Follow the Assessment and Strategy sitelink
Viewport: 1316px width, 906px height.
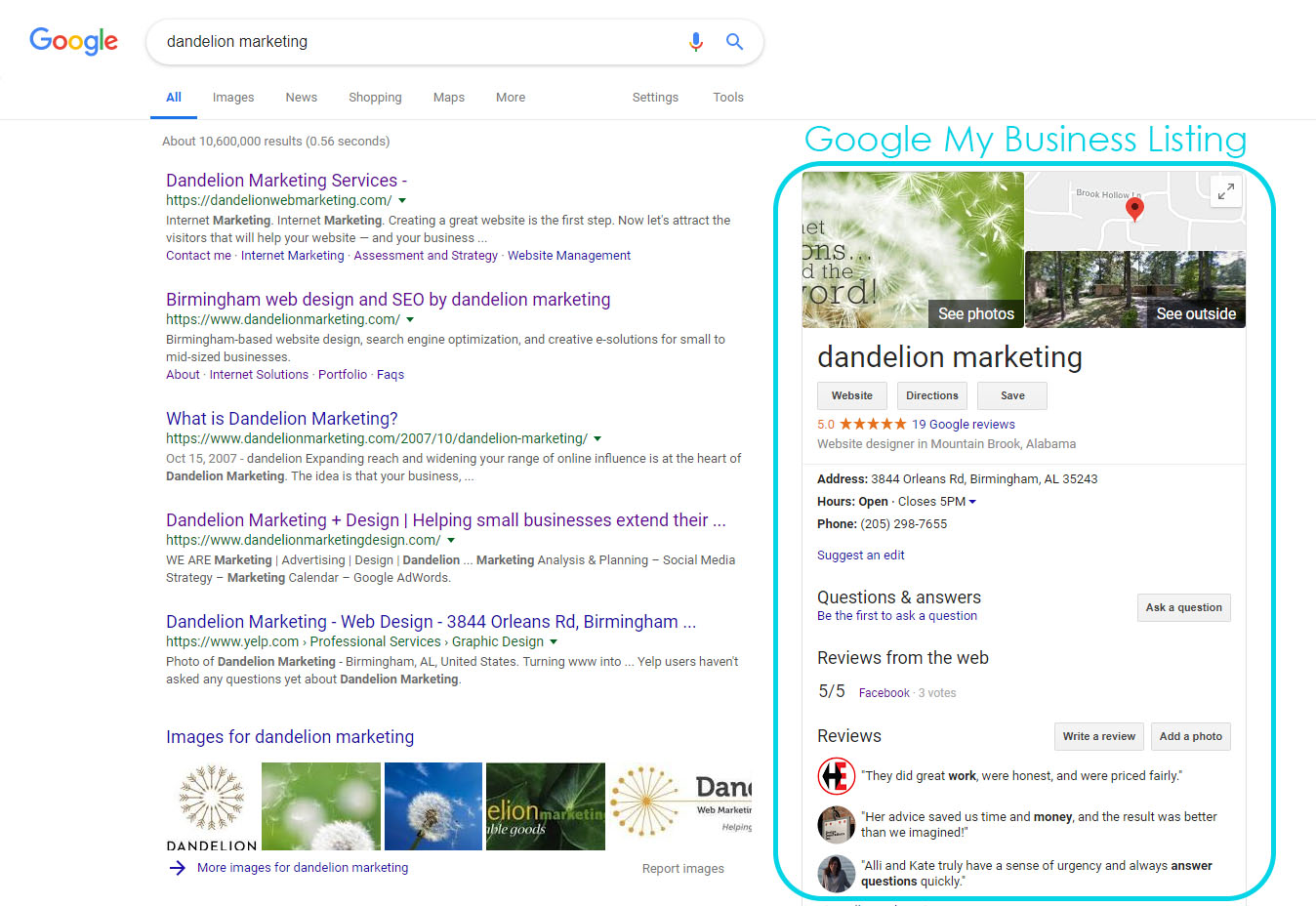pos(426,256)
